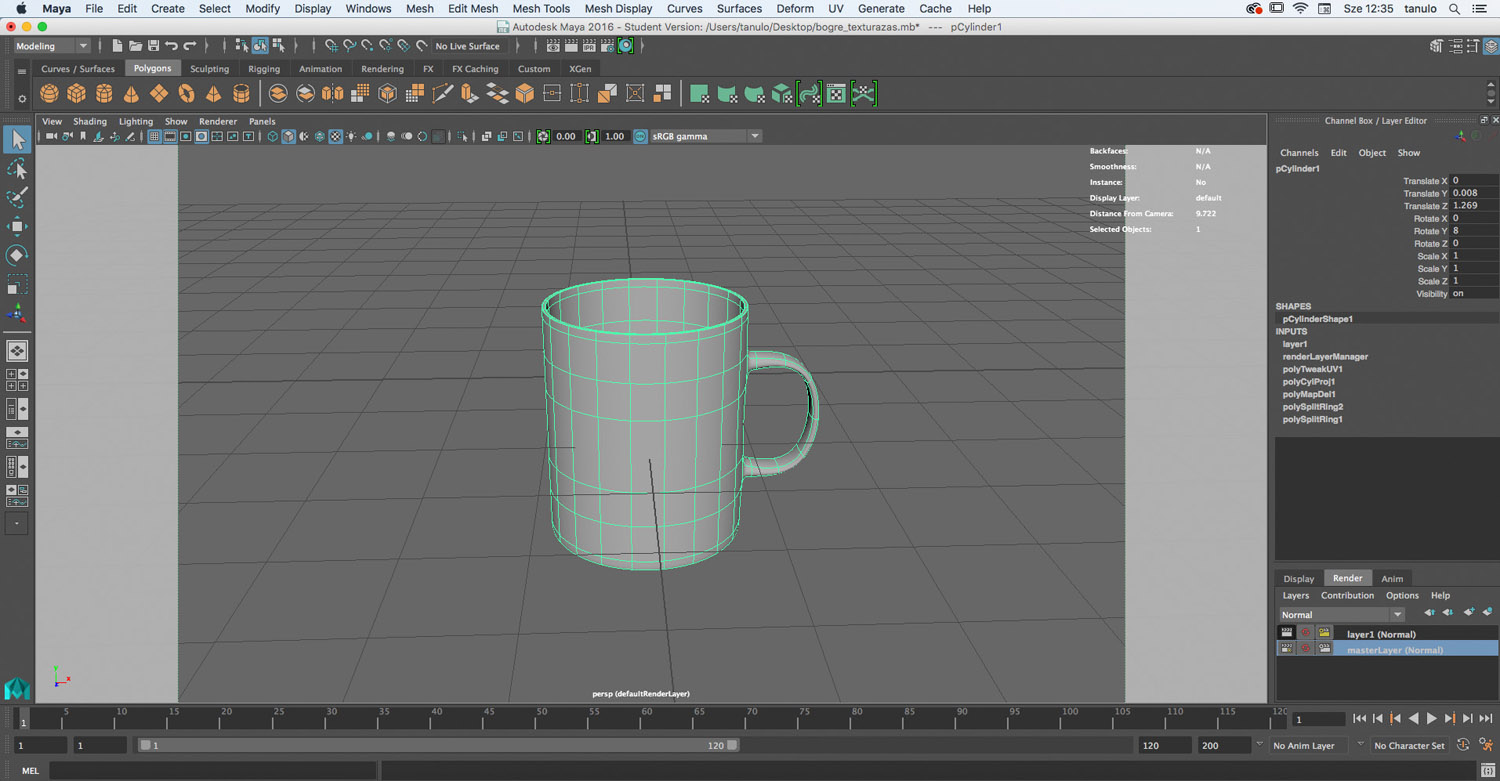The width and height of the screenshot is (1500, 781).
Task: Open the Mesh Tools menu
Action: point(540,8)
